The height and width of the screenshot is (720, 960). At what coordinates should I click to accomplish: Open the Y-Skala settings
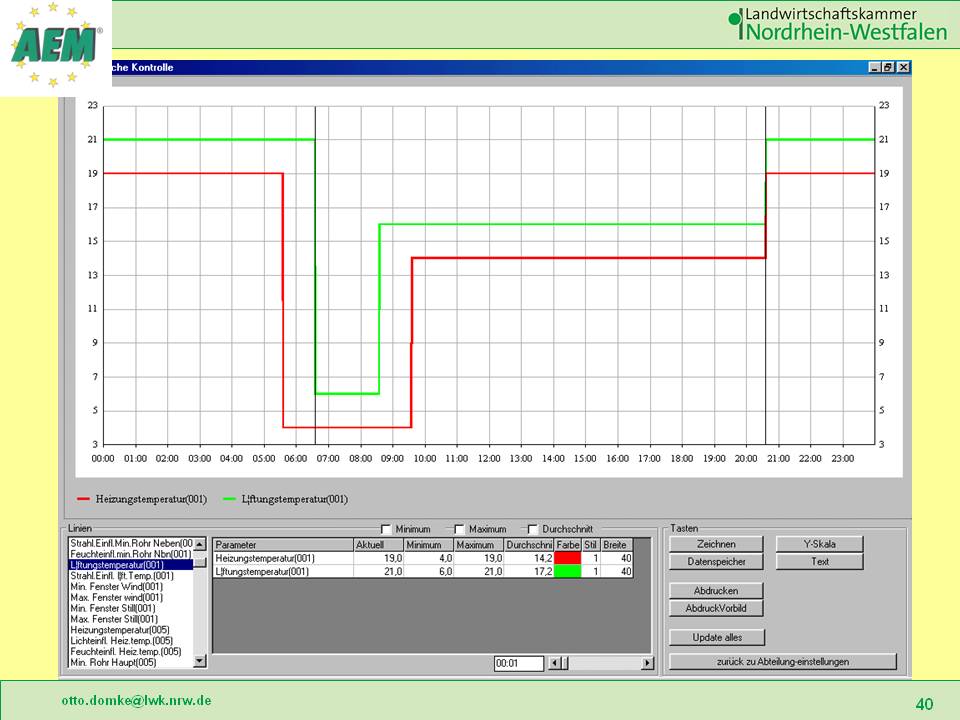819,544
